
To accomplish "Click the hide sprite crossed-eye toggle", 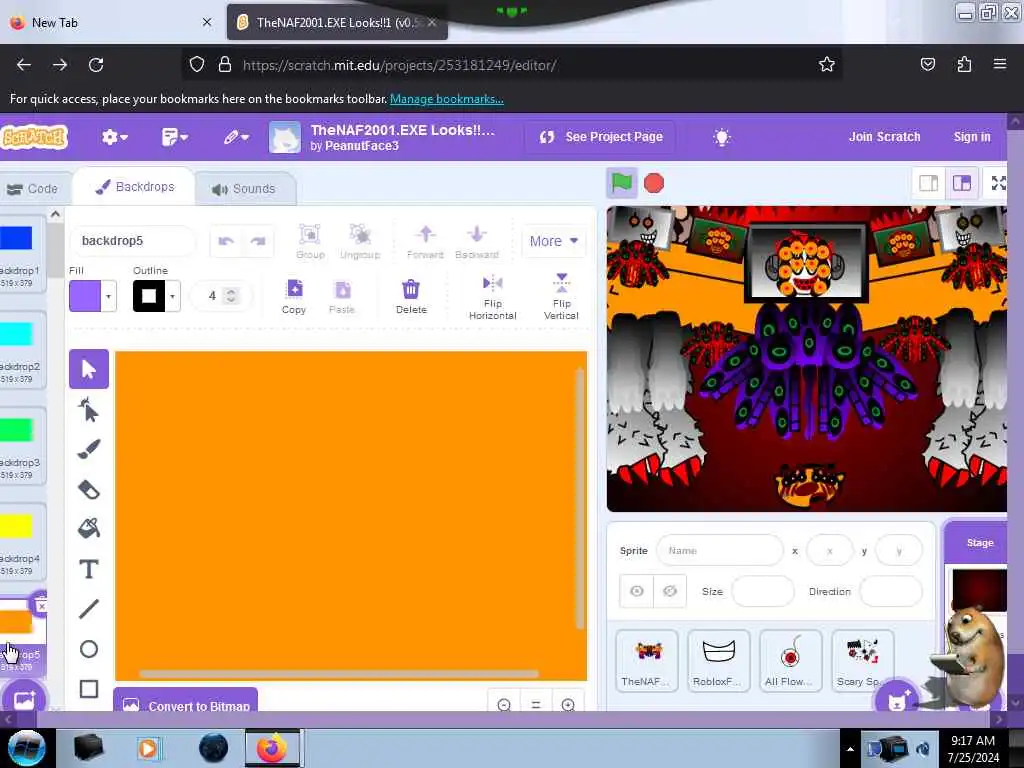I will click(669, 591).
